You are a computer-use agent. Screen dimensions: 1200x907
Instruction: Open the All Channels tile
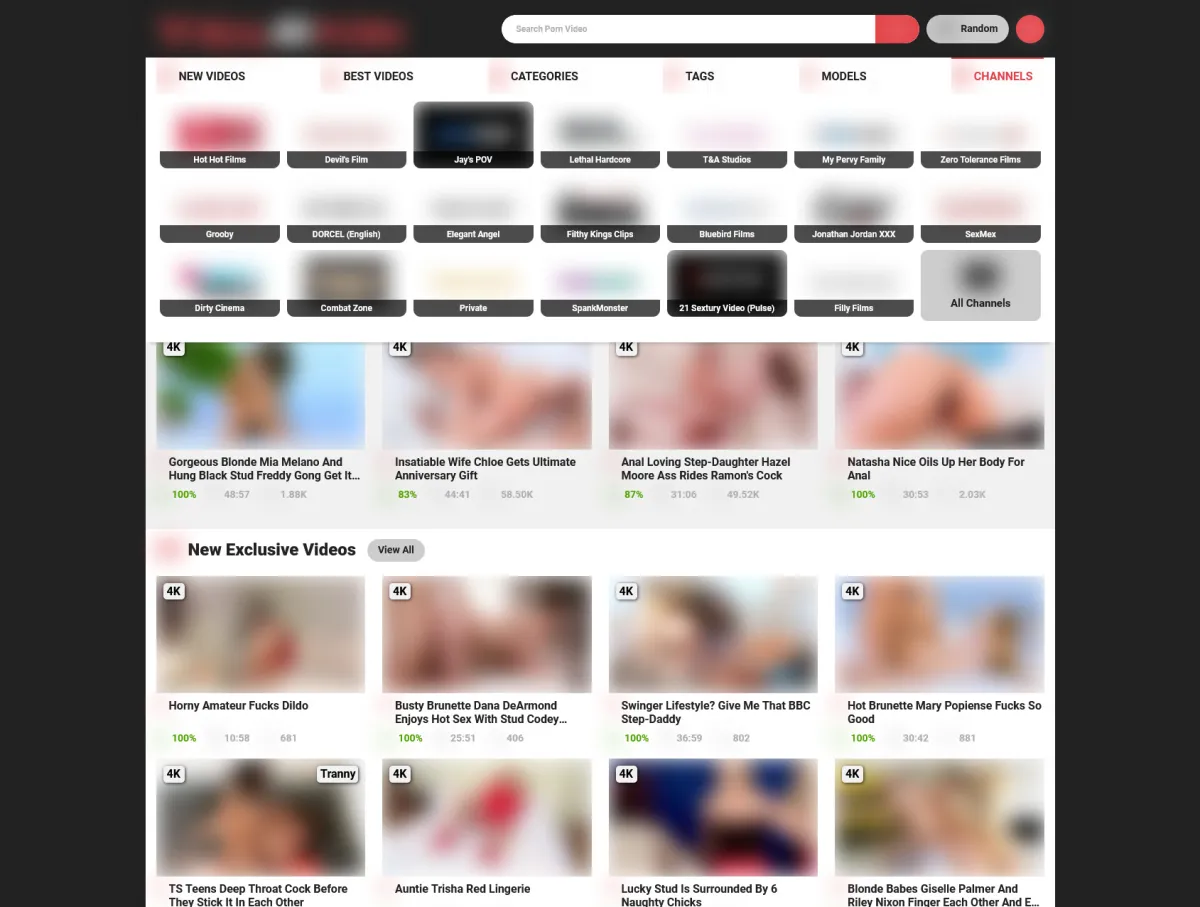(980, 285)
